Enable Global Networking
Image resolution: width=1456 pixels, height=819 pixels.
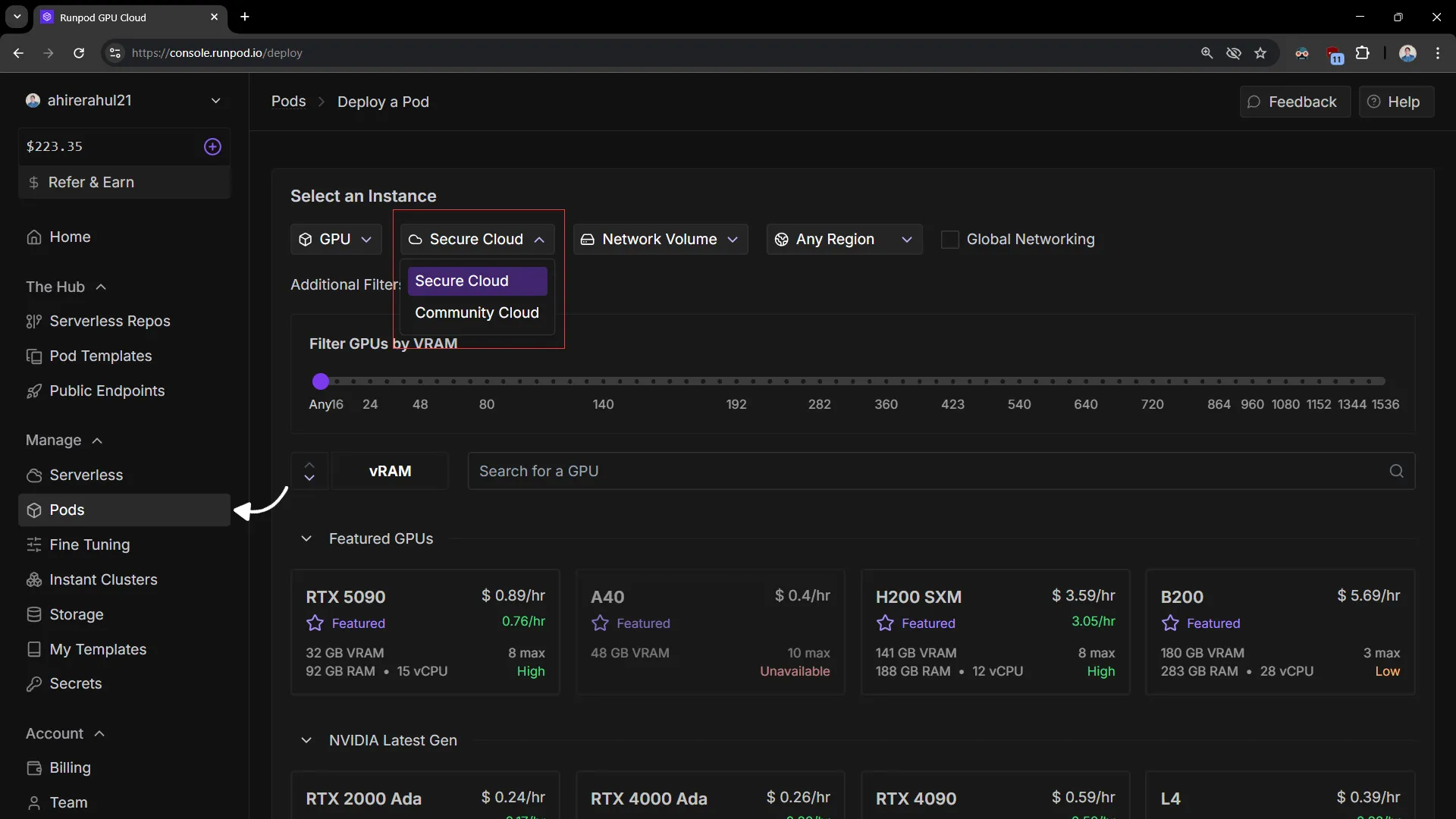[952, 240]
